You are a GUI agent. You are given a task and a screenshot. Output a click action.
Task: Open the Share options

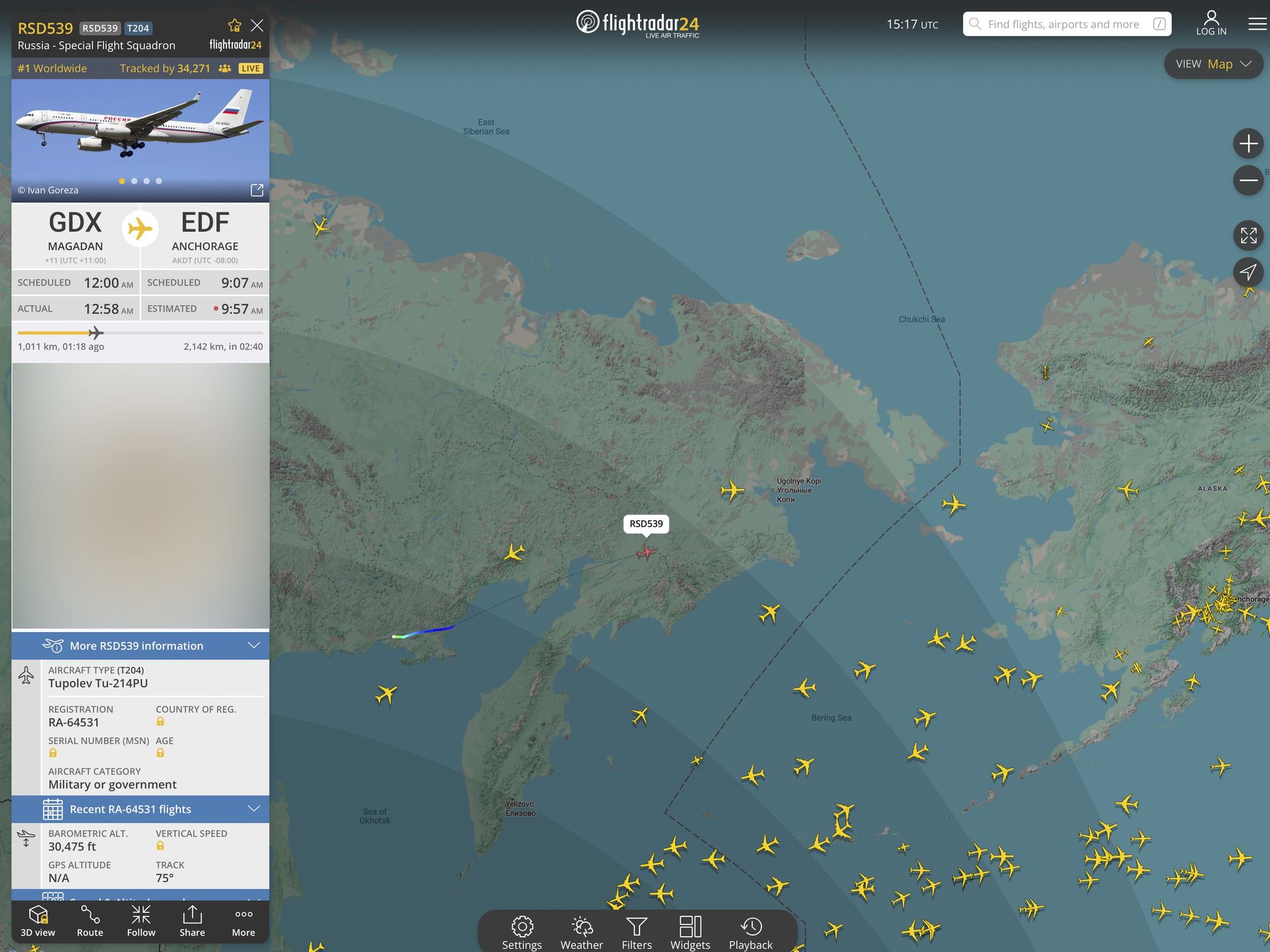tap(192, 921)
